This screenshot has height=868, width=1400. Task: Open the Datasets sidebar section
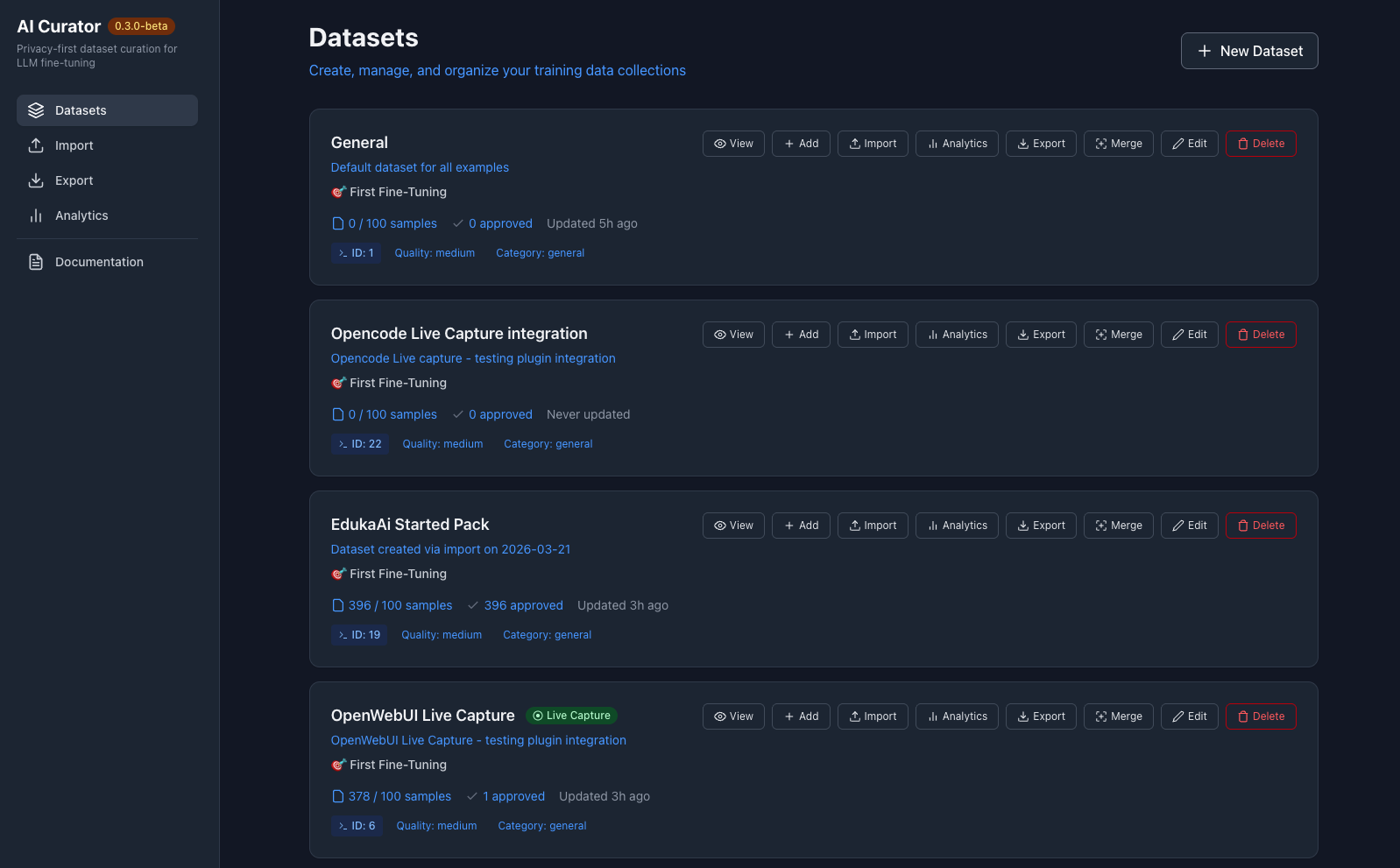point(107,110)
